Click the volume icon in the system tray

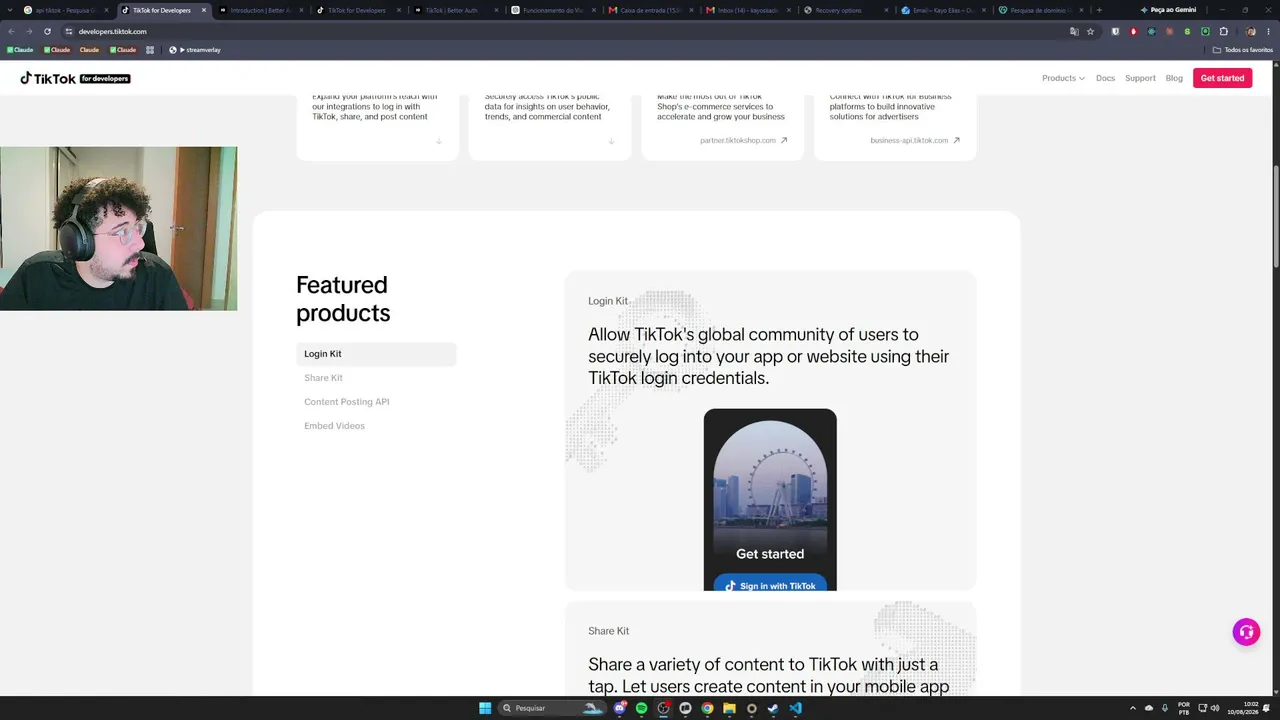tap(1215, 708)
